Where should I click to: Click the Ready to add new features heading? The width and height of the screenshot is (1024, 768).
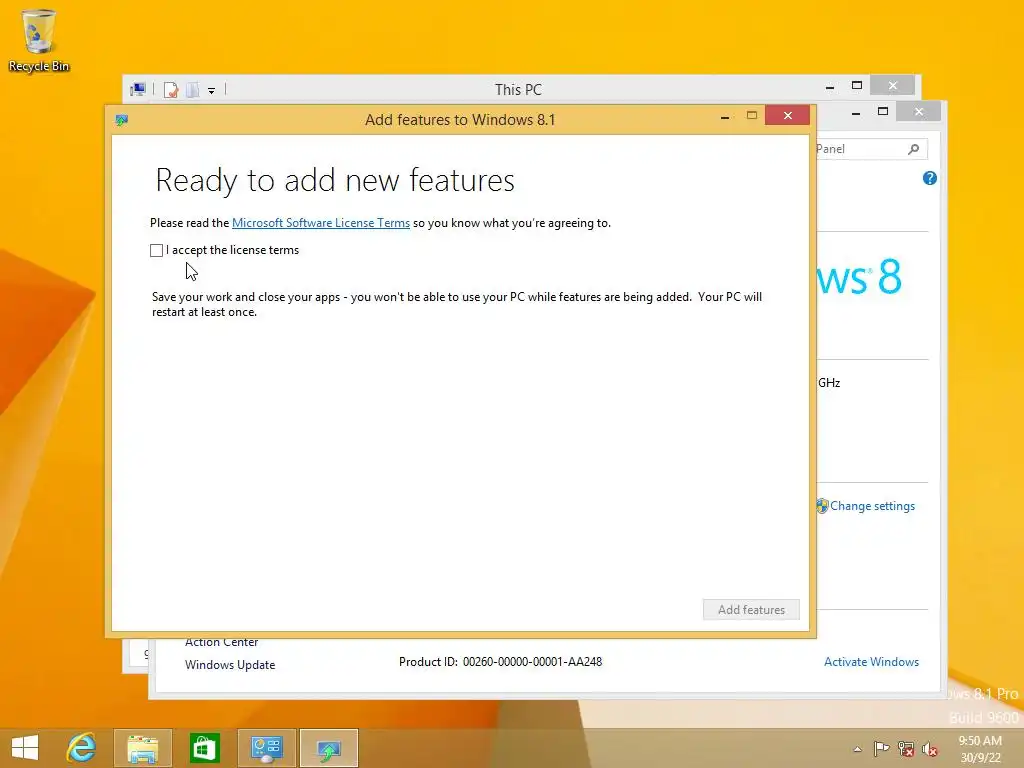pos(335,180)
